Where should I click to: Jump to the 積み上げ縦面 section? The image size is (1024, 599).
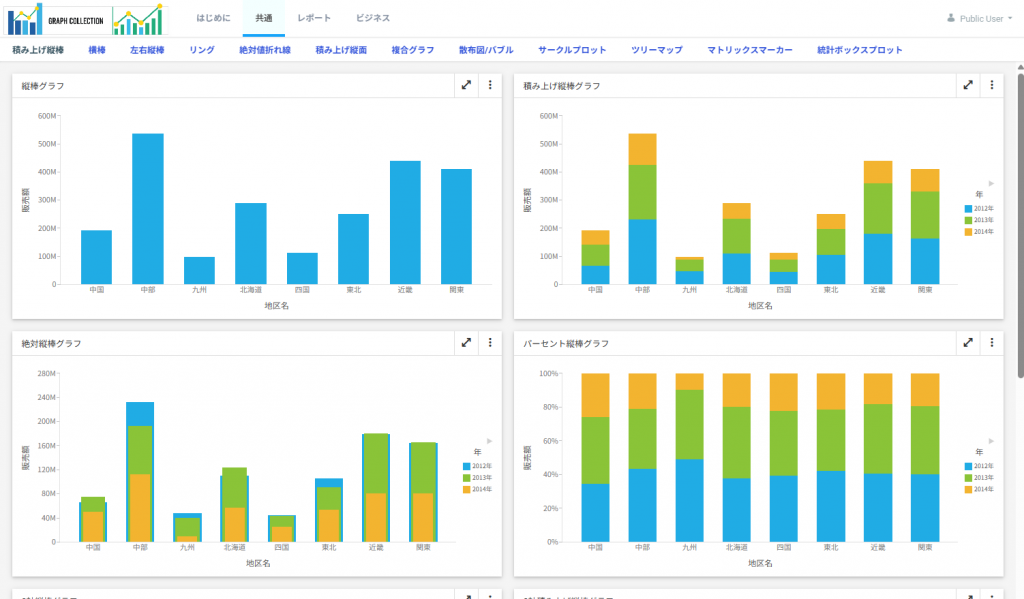point(341,50)
